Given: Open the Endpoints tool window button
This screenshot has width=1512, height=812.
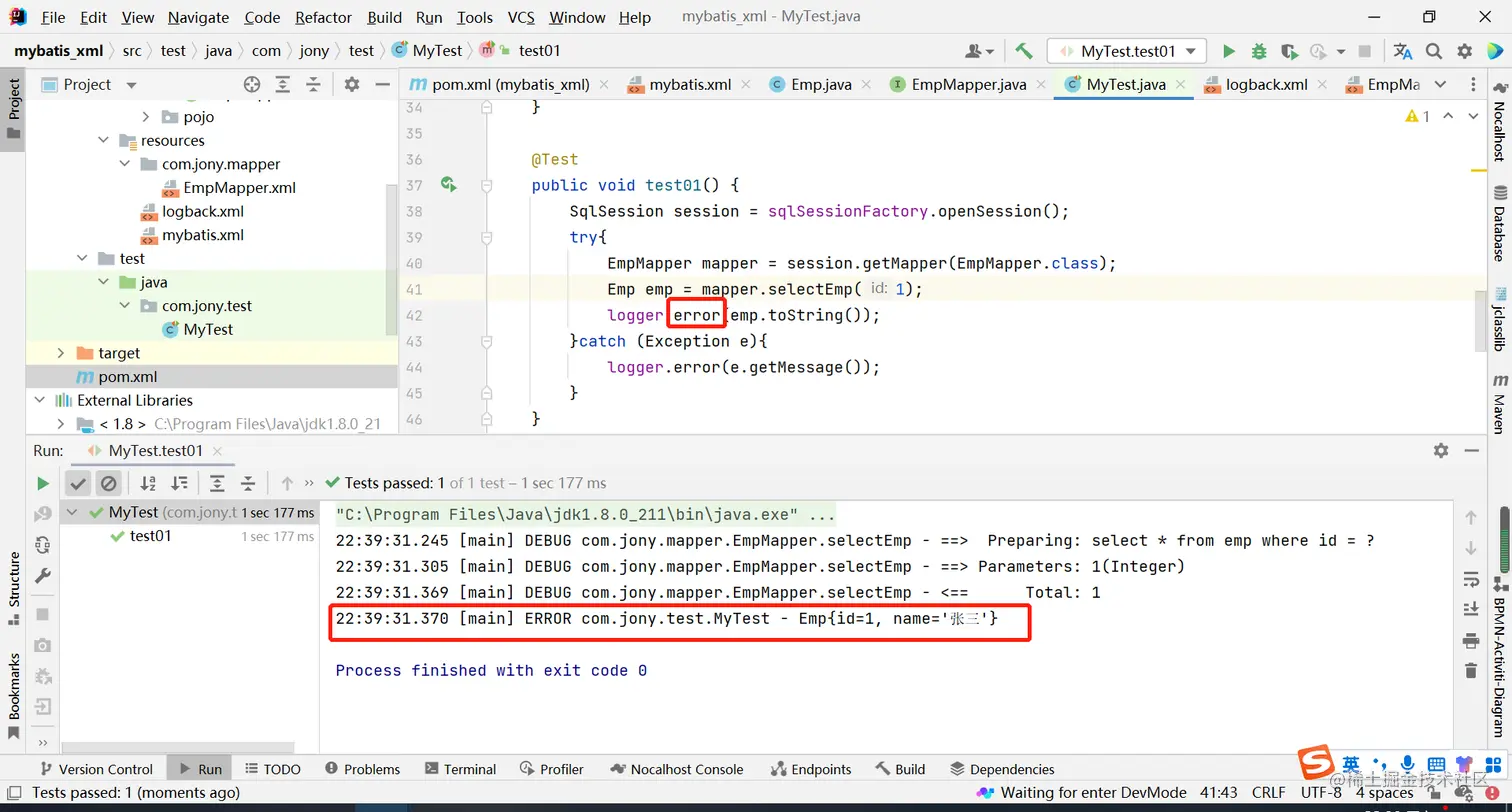Looking at the screenshot, I should pyautogui.click(x=811, y=769).
